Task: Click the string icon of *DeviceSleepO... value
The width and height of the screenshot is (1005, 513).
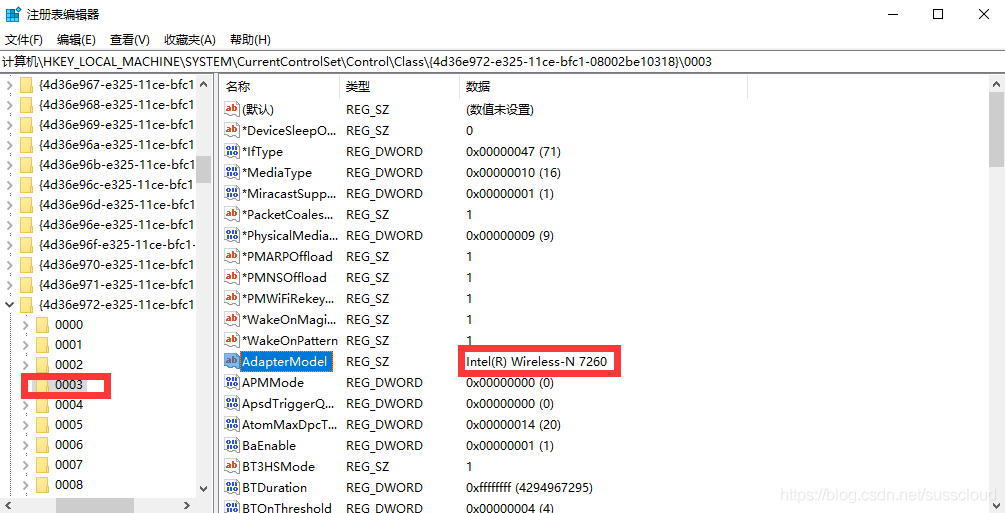Action: pyautogui.click(x=231, y=130)
